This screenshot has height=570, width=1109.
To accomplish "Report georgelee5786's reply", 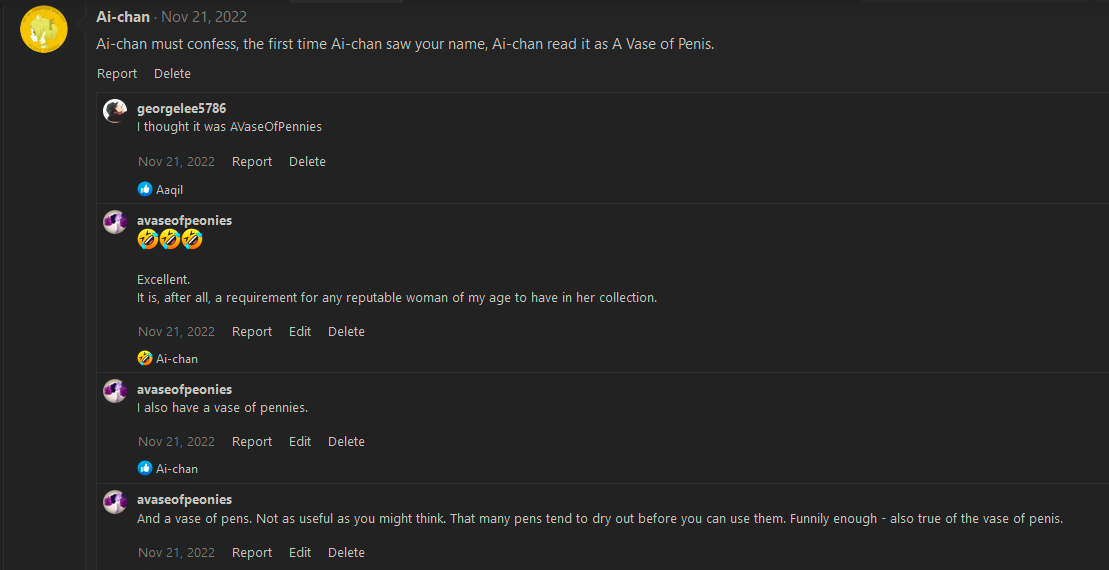I will coord(252,162).
